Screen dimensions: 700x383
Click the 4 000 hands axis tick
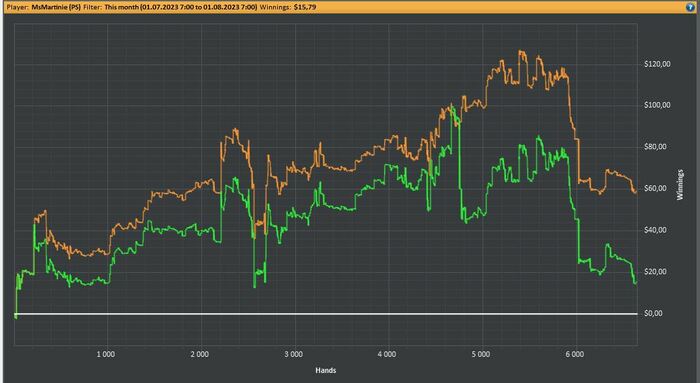387,354
